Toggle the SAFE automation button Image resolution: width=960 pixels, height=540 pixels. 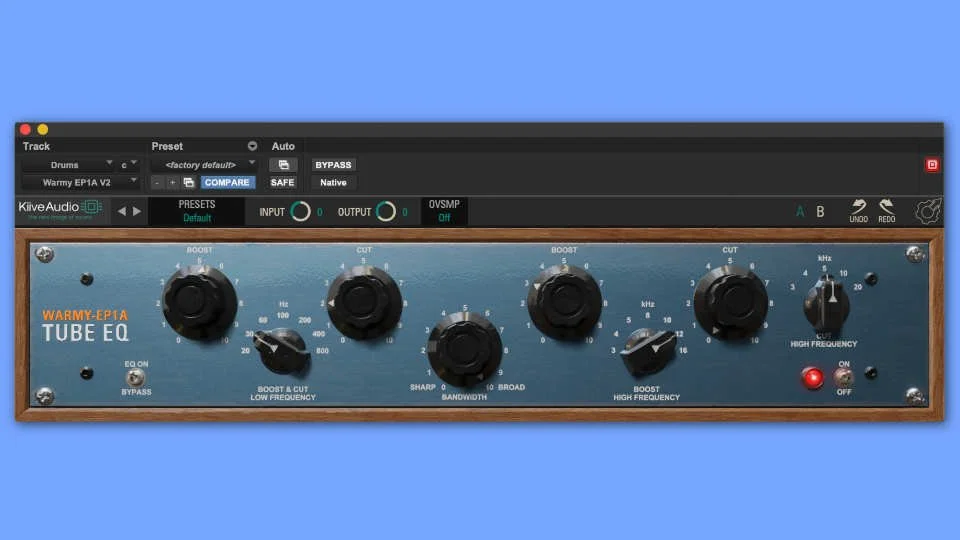click(x=282, y=182)
